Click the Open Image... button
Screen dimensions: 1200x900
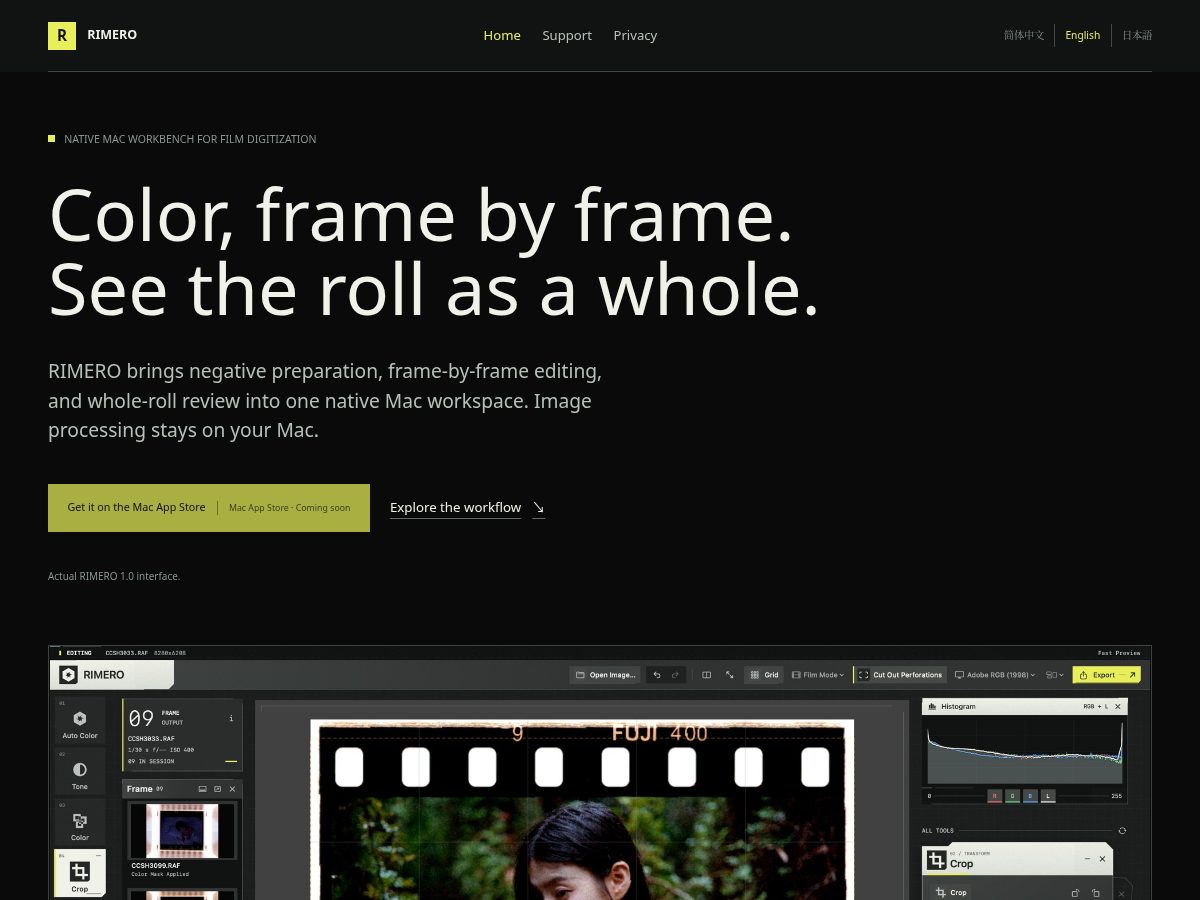pyautogui.click(x=605, y=675)
